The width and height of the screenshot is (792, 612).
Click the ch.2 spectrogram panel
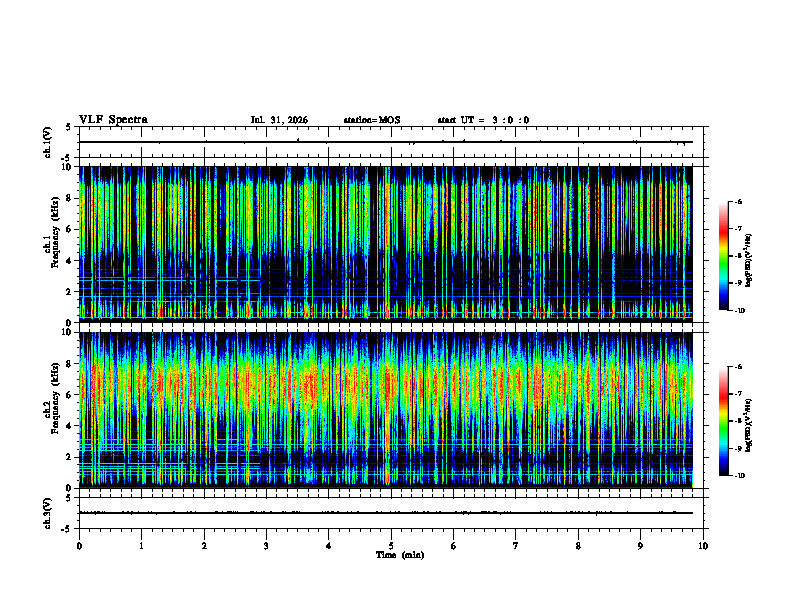click(x=386, y=410)
